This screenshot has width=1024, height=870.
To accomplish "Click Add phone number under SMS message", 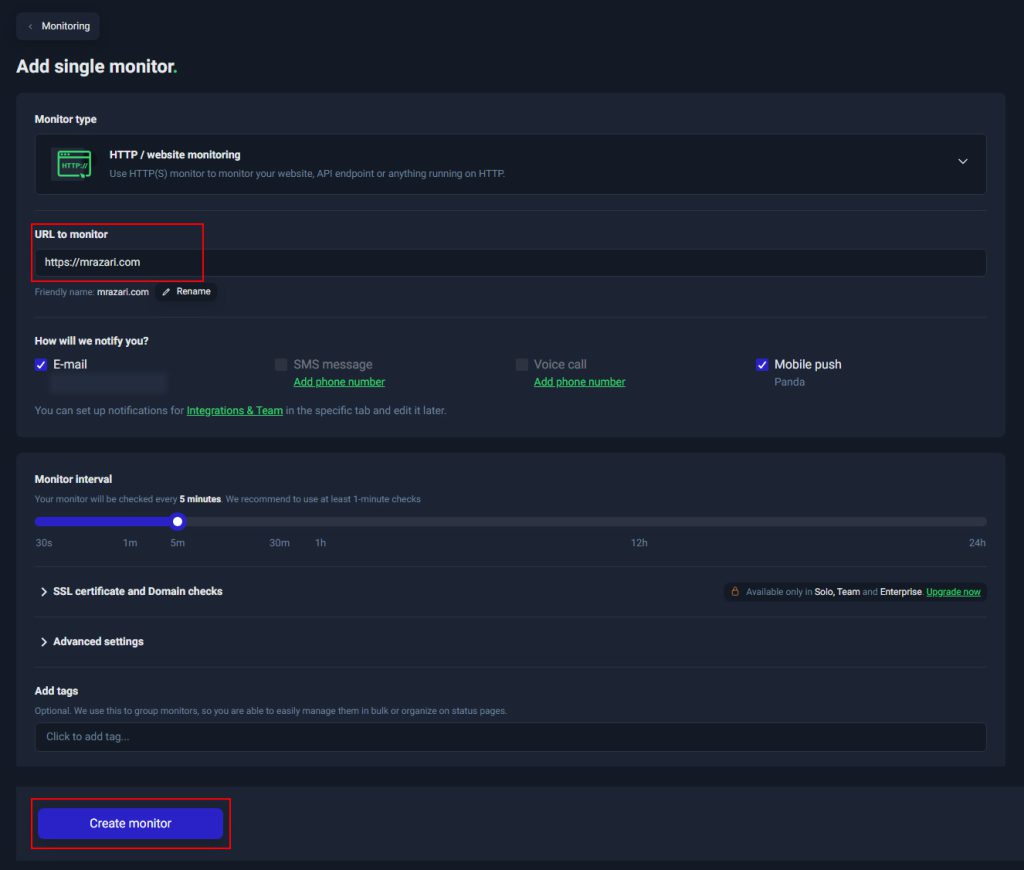I will (339, 382).
